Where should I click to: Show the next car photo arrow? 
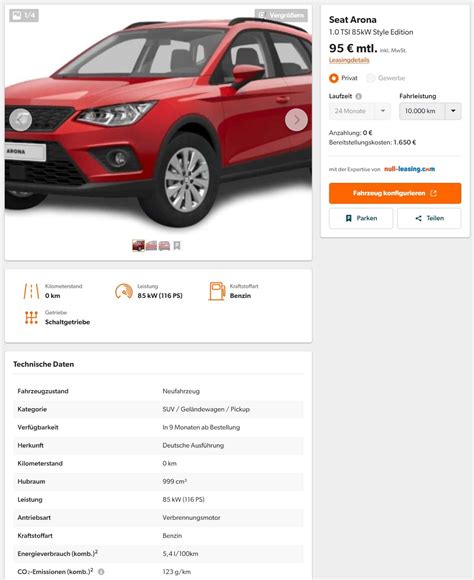click(x=296, y=119)
